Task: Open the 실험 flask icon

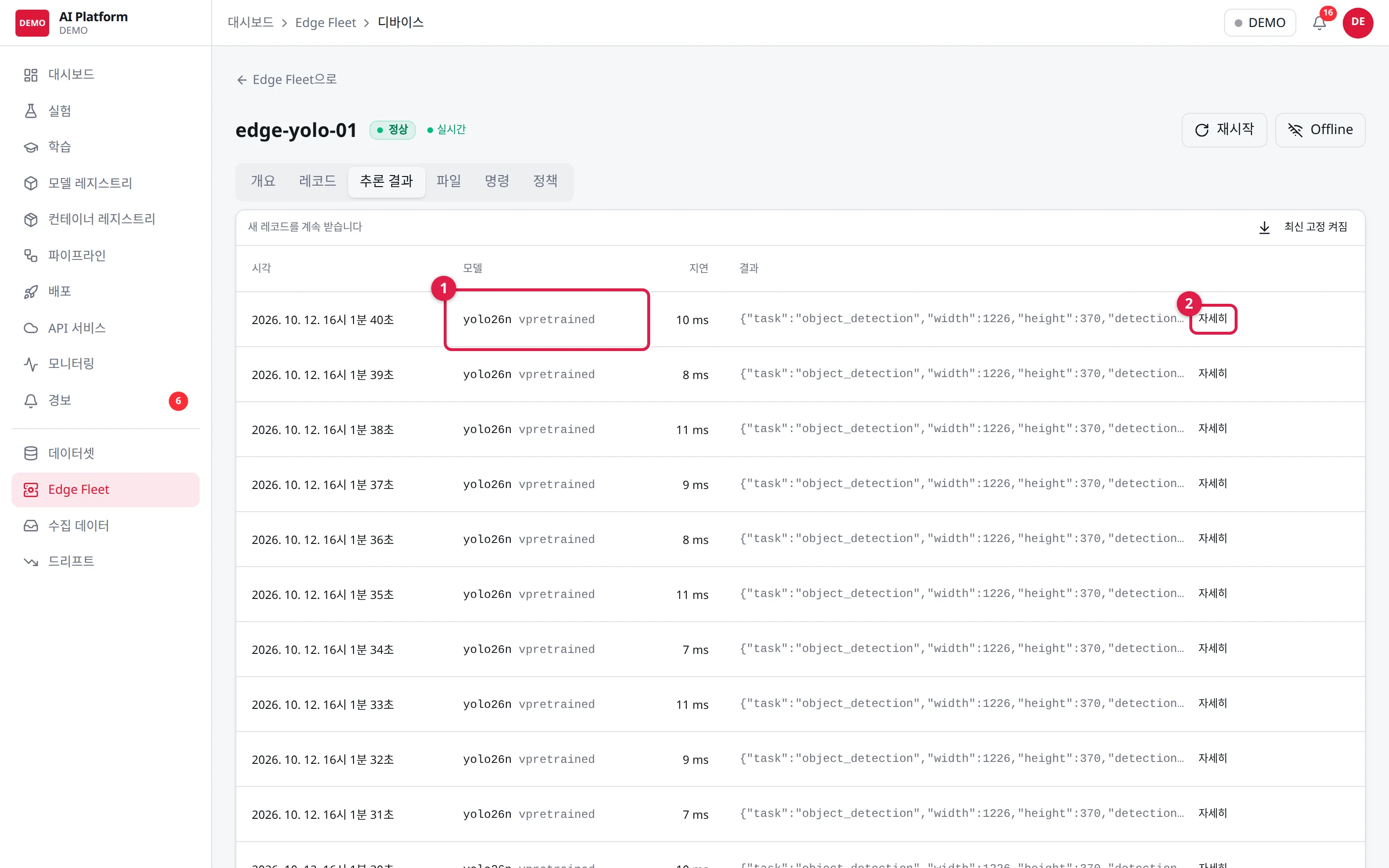Action: pos(31,111)
